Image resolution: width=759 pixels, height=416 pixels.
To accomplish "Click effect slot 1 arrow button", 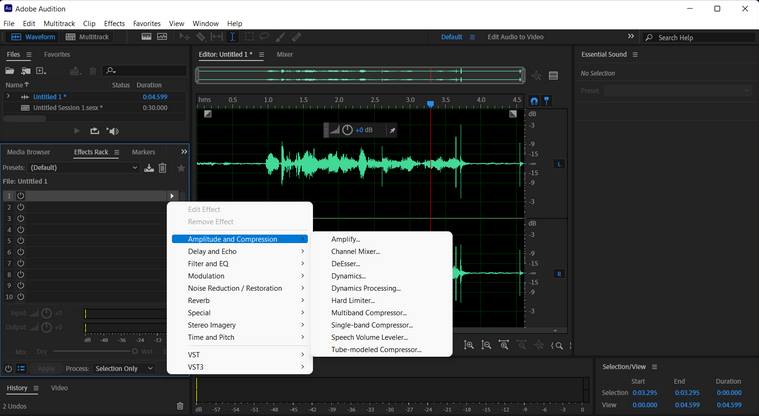I will (172, 196).
